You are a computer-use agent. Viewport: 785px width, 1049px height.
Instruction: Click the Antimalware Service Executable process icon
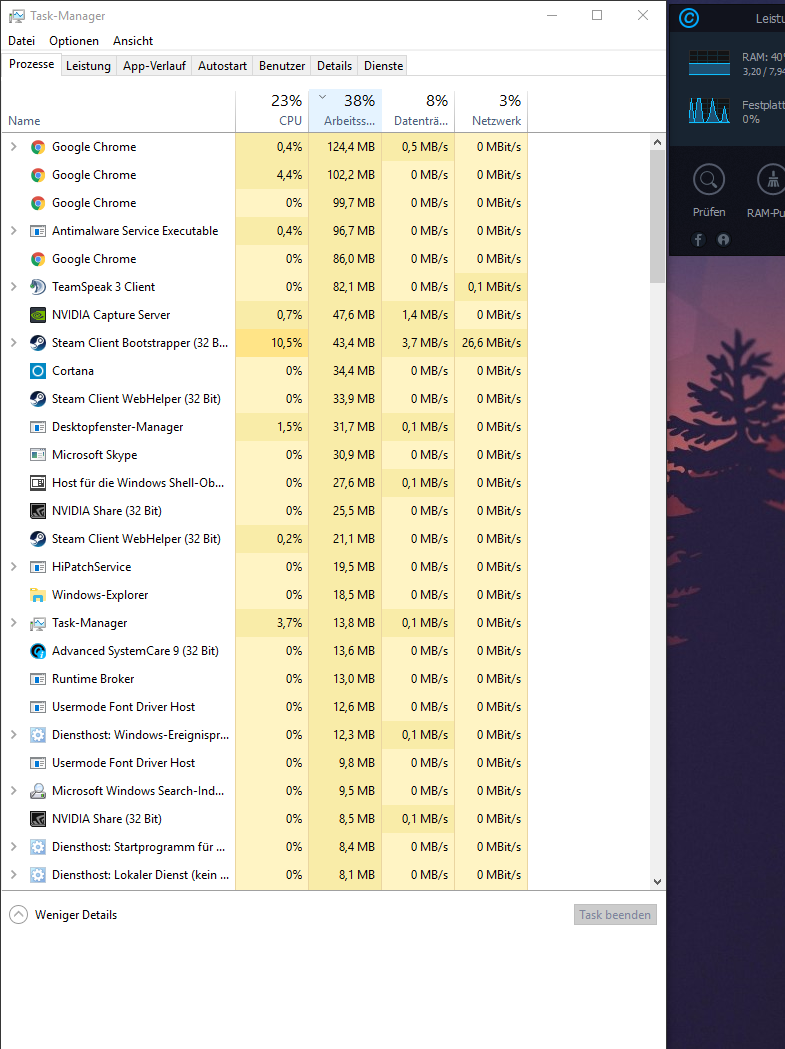coord(38,231)
